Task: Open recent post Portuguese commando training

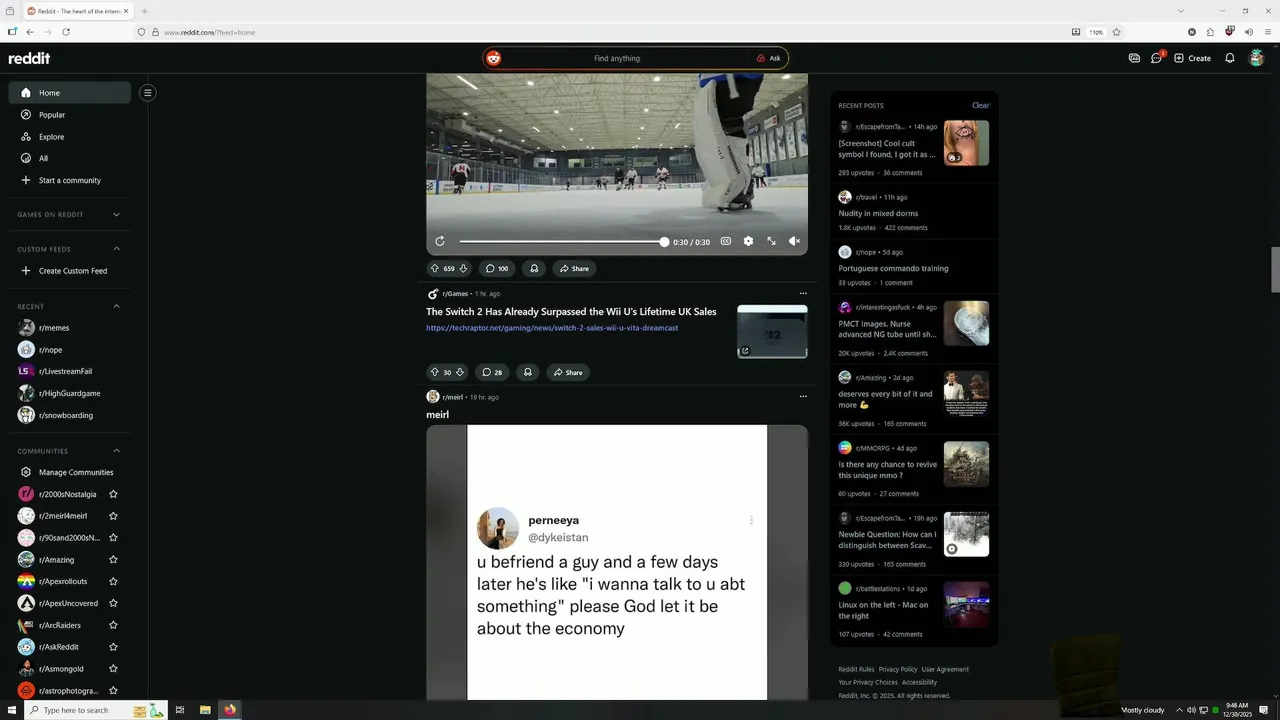Action: 893,268
